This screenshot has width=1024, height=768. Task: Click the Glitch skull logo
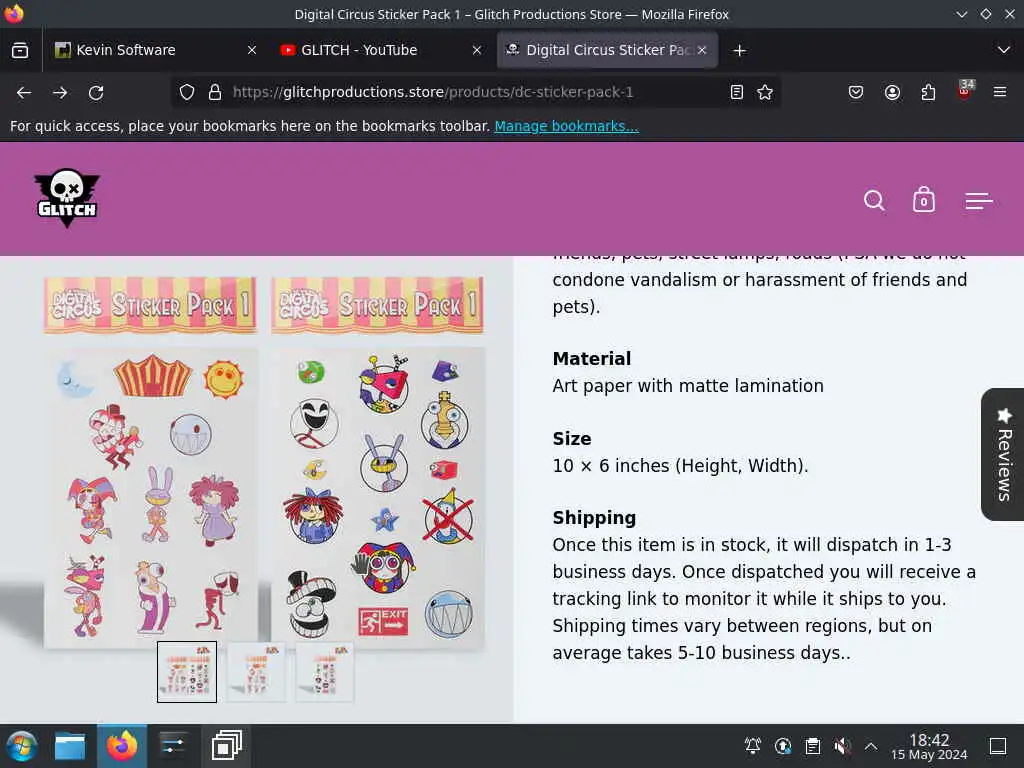[67, 198]
